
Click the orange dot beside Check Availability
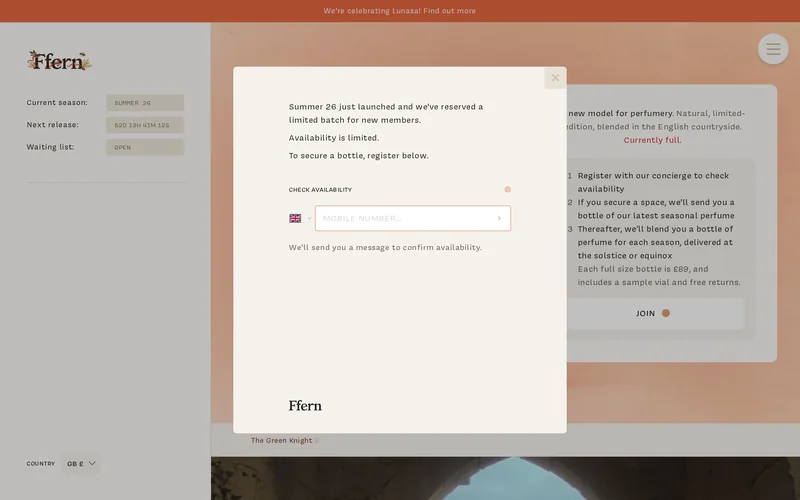coord(508,189)
